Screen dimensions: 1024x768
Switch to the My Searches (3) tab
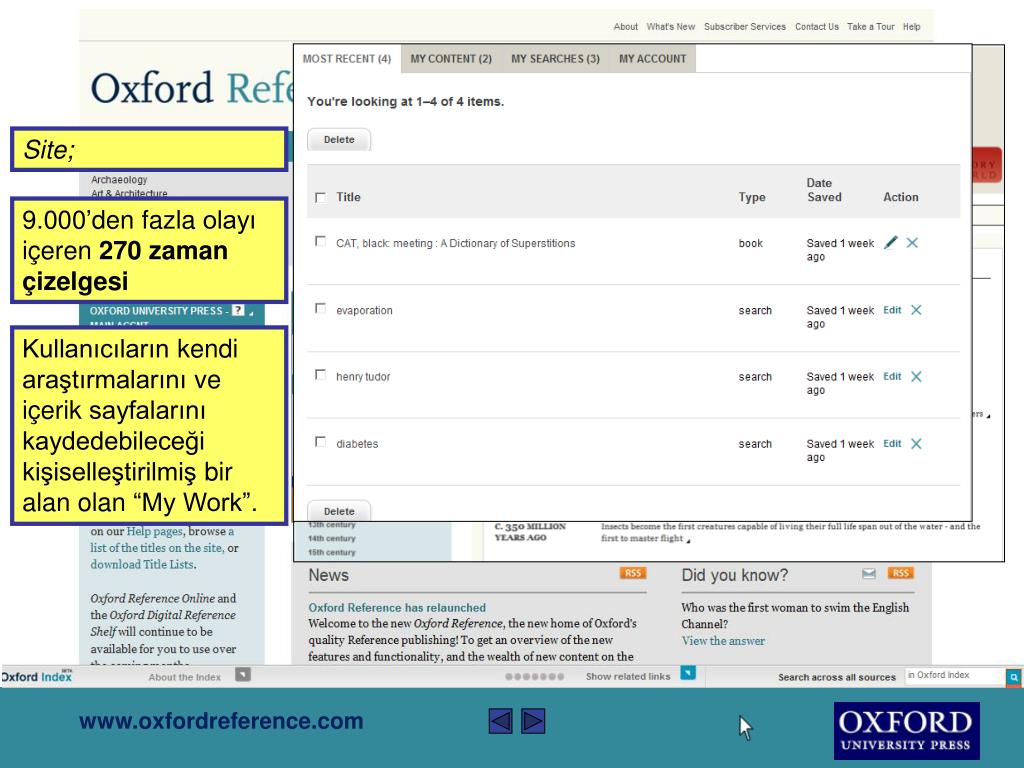coord(555,59)
